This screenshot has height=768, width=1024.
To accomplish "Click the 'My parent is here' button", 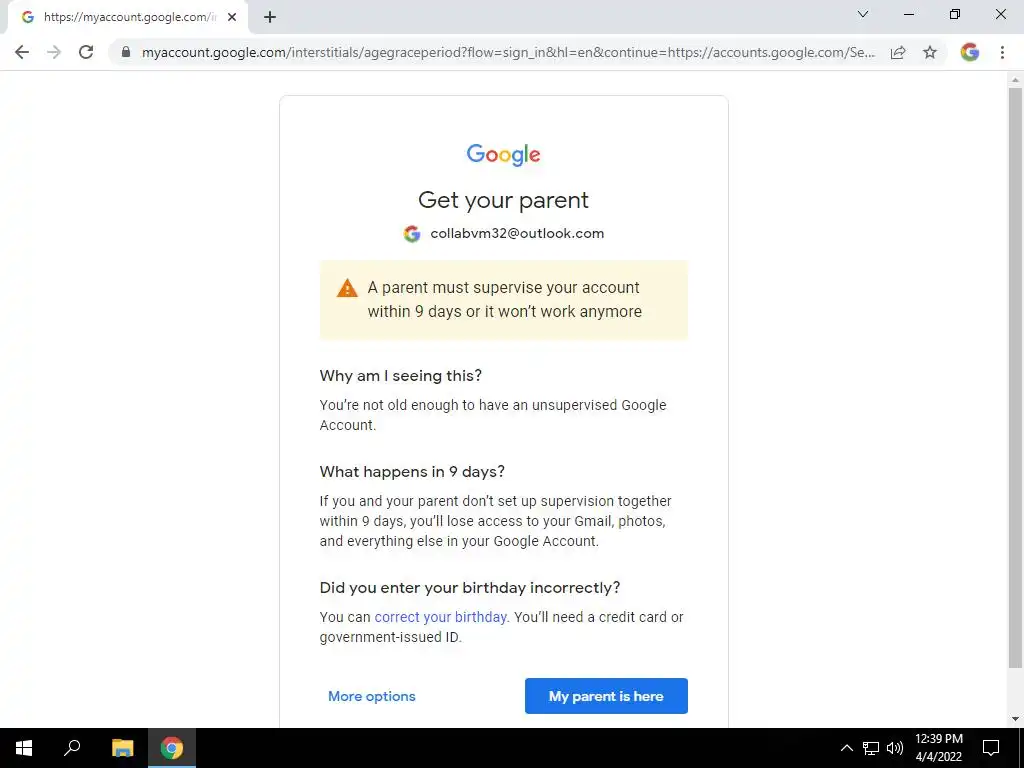I will click(x=606, y=696).
